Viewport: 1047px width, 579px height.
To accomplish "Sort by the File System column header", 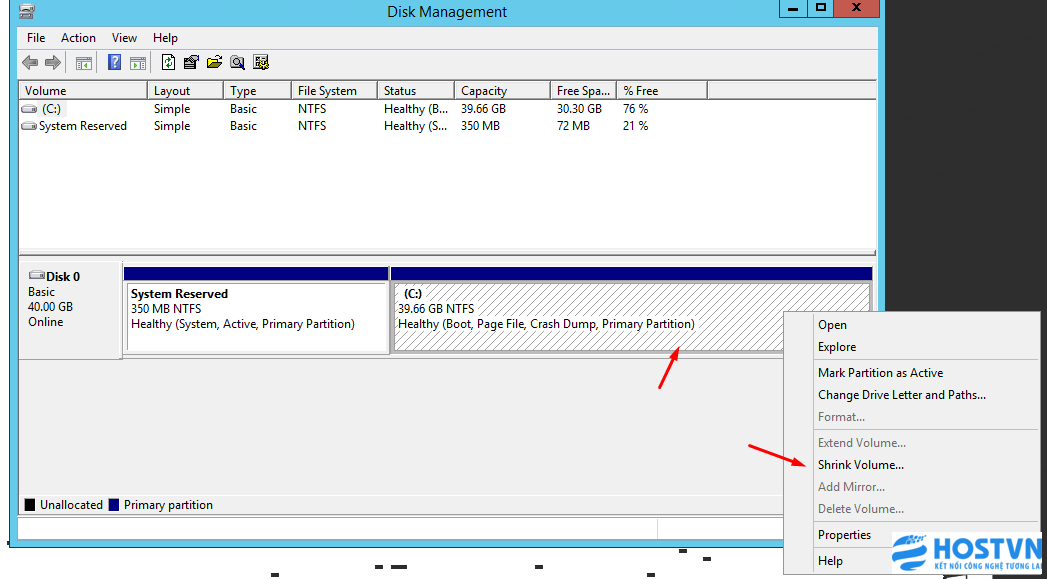I will [335, 91].
